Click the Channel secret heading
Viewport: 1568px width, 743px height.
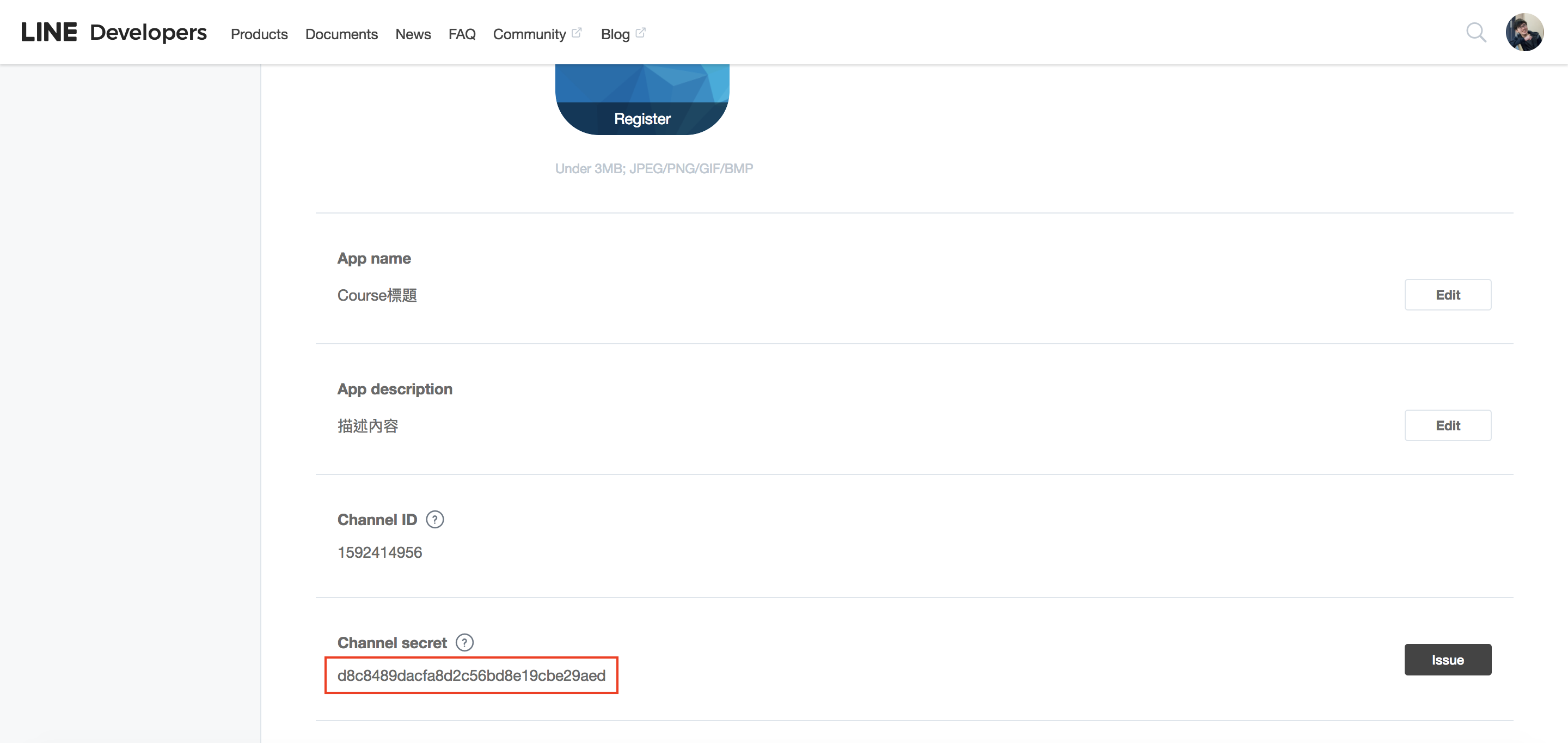click(392, 643)
